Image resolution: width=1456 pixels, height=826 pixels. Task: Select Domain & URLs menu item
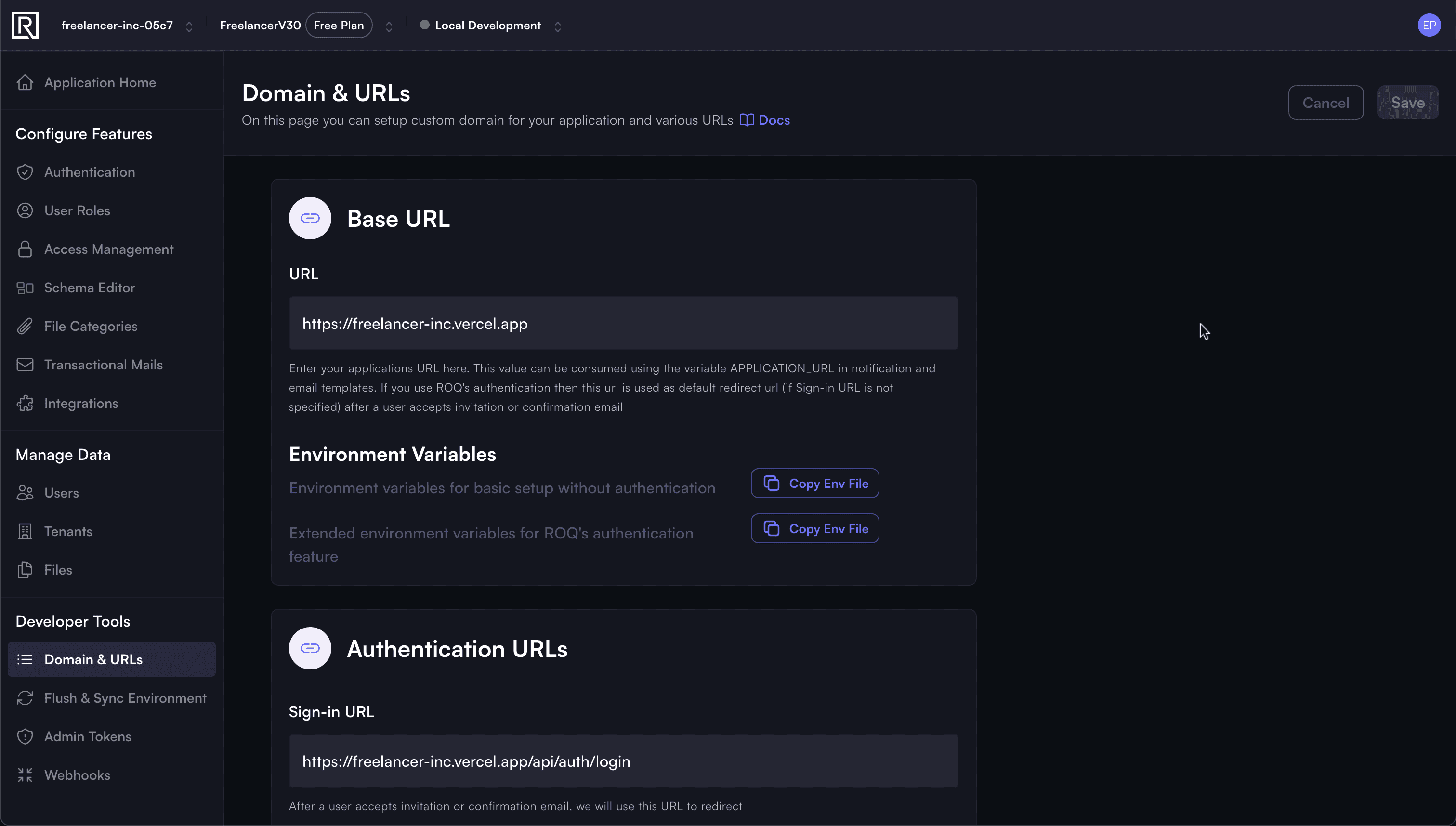(112, 659)
